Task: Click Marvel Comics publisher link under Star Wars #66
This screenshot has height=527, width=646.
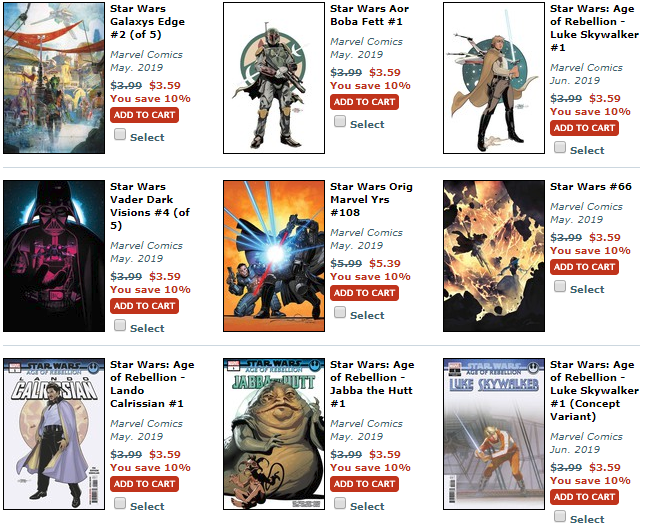Action: point(586,206)
